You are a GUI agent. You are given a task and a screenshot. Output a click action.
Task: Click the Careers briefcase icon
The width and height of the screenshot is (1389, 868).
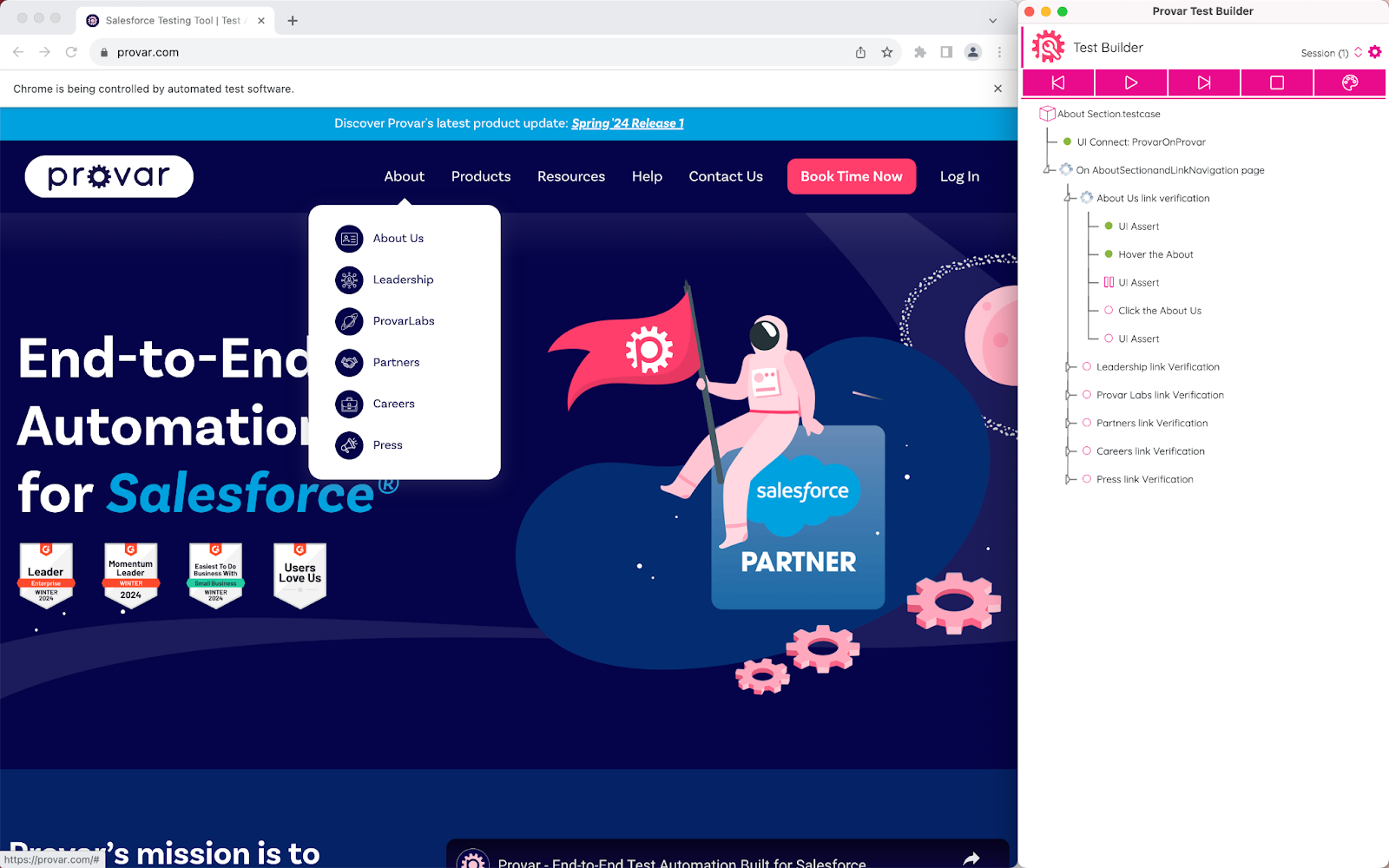tap(349, 404)
